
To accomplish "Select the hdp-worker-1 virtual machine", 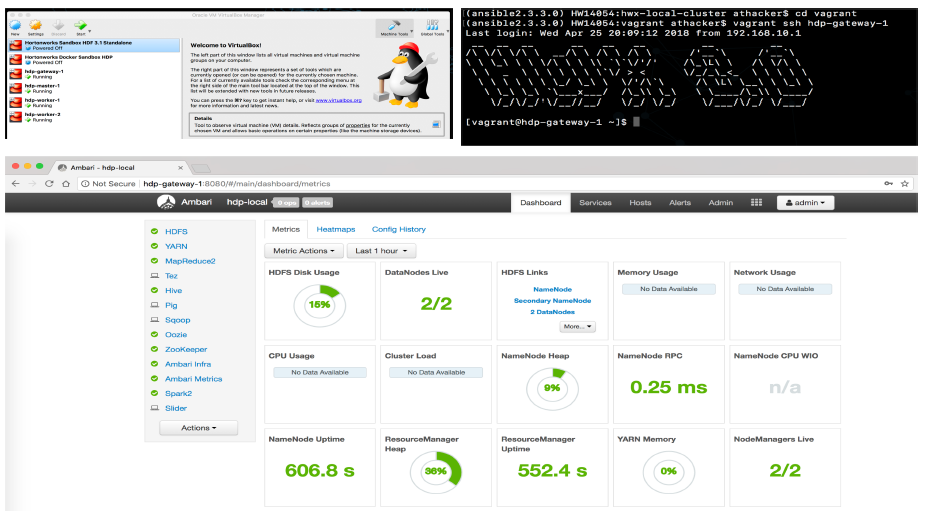I will click(94, 103).
